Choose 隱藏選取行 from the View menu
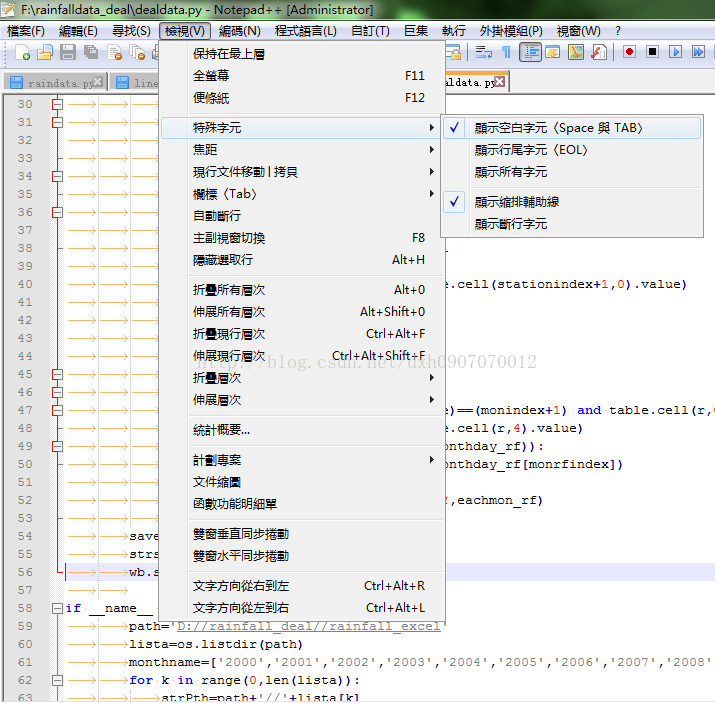The image size is (715, 703). [302, 260]
